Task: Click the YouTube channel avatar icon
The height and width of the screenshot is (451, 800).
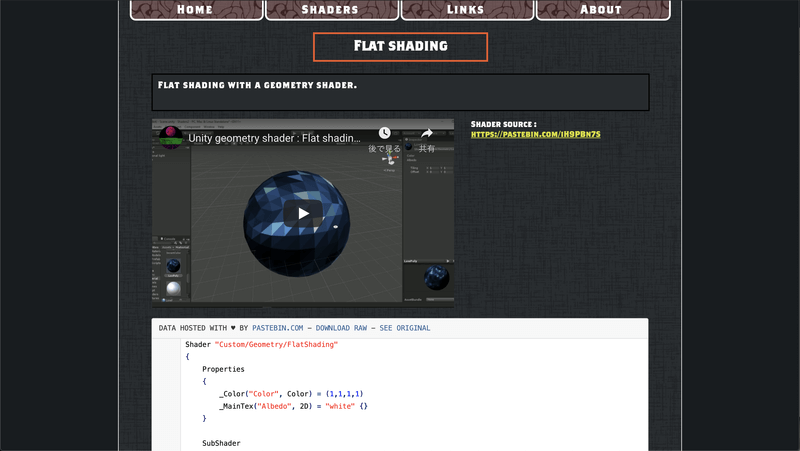Action: point(171,137)
